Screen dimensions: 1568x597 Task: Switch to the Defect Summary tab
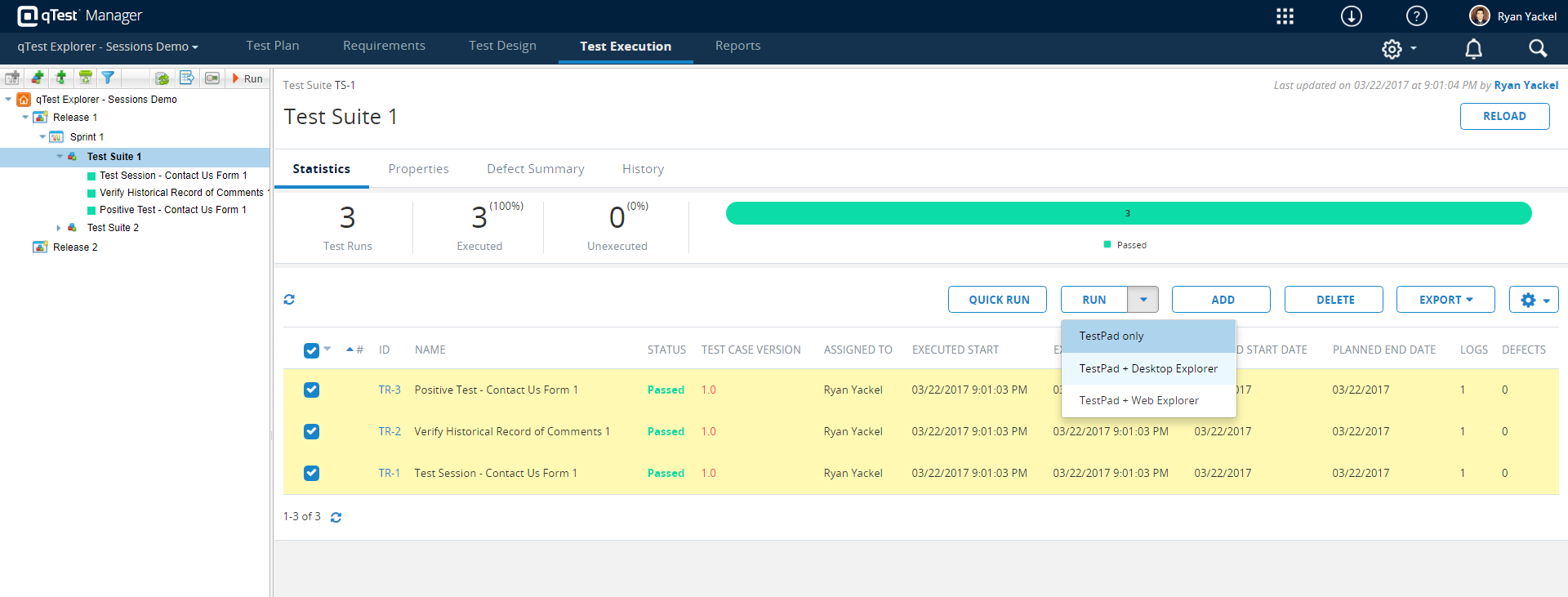pos(535,169)
